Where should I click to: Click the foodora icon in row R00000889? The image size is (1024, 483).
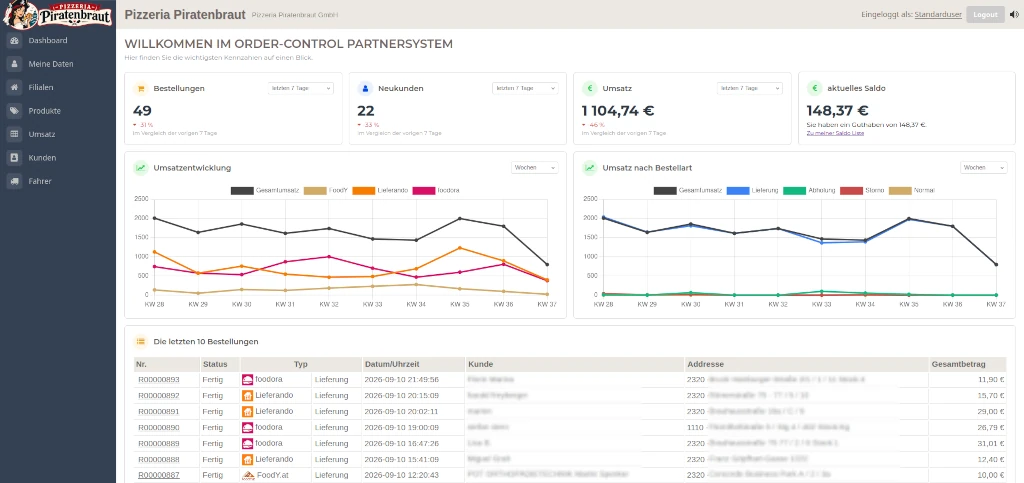248,443
